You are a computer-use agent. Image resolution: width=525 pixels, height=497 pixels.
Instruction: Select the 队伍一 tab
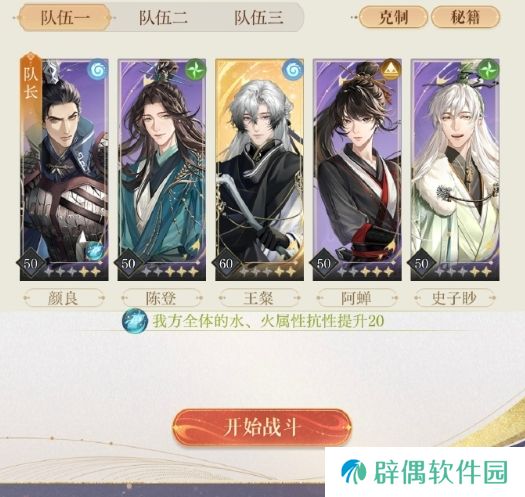pyautogui.click(x=65, y=17)
